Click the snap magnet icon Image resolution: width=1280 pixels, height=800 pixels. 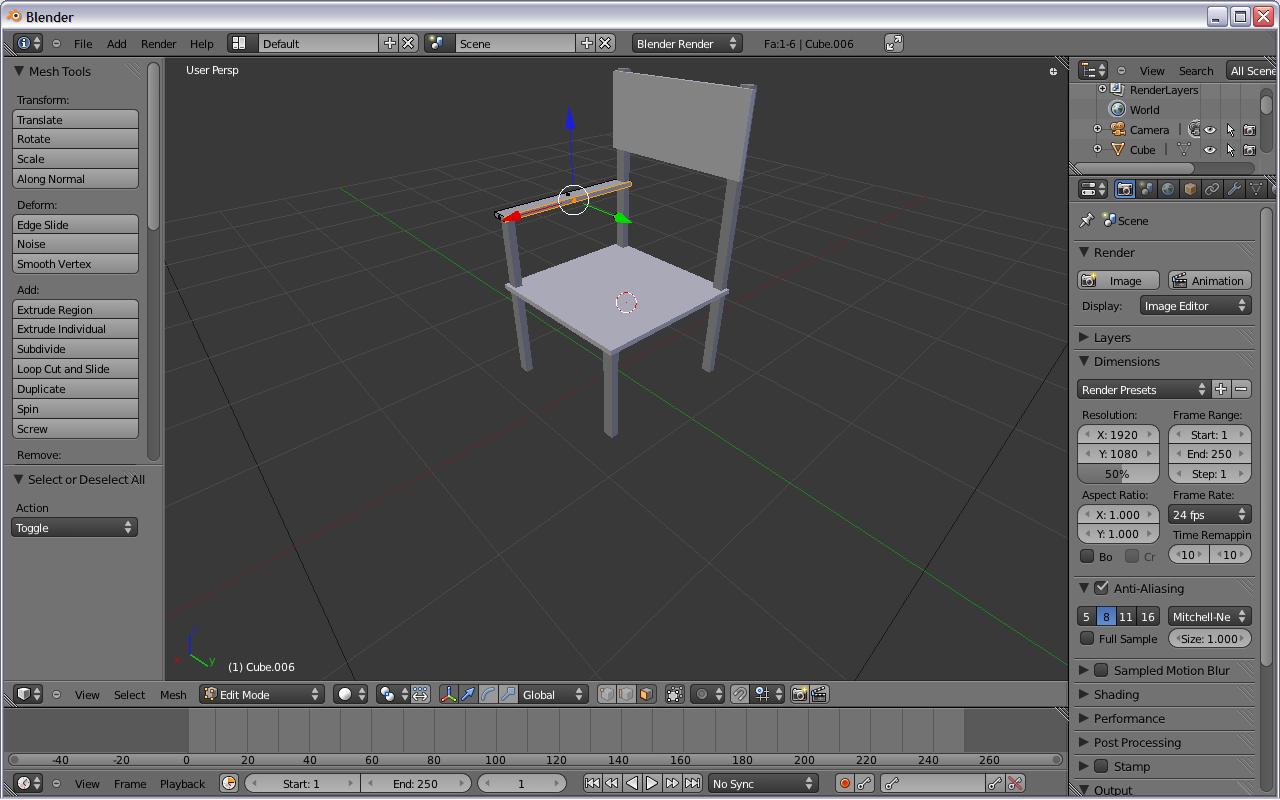click(x=740, y=694)
